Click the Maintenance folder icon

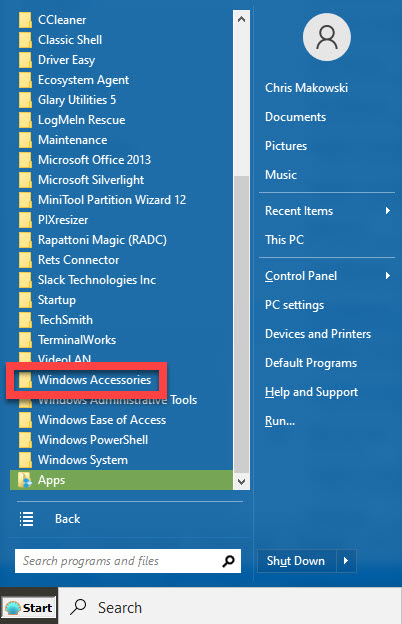25,140
